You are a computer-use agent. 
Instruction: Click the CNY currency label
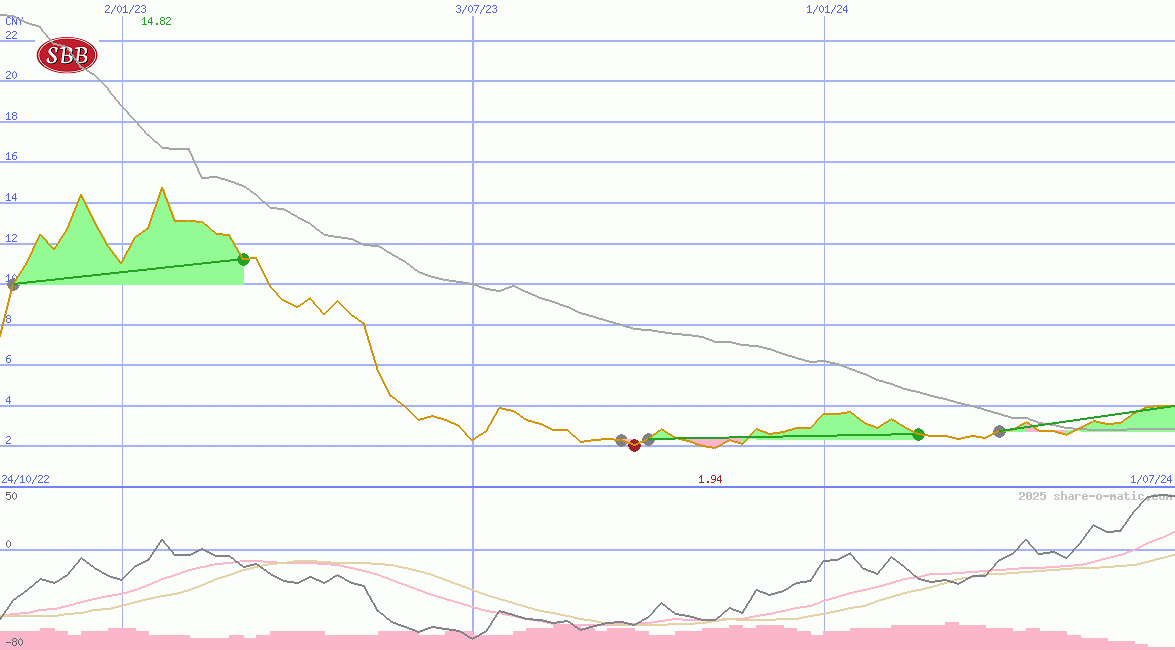tap(14, 20)
